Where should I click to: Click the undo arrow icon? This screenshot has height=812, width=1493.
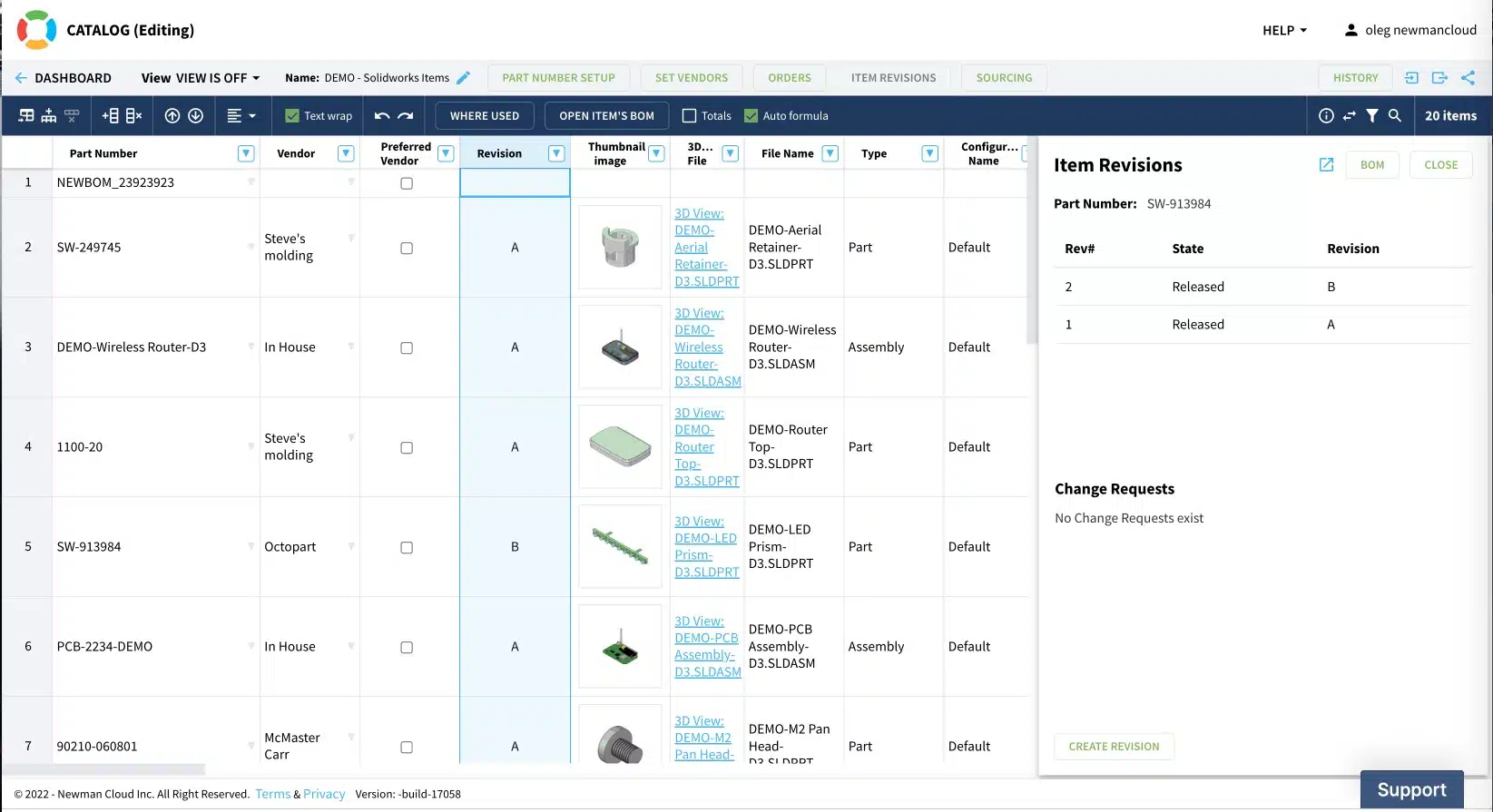pyautogui.click(x=382, y=116)
